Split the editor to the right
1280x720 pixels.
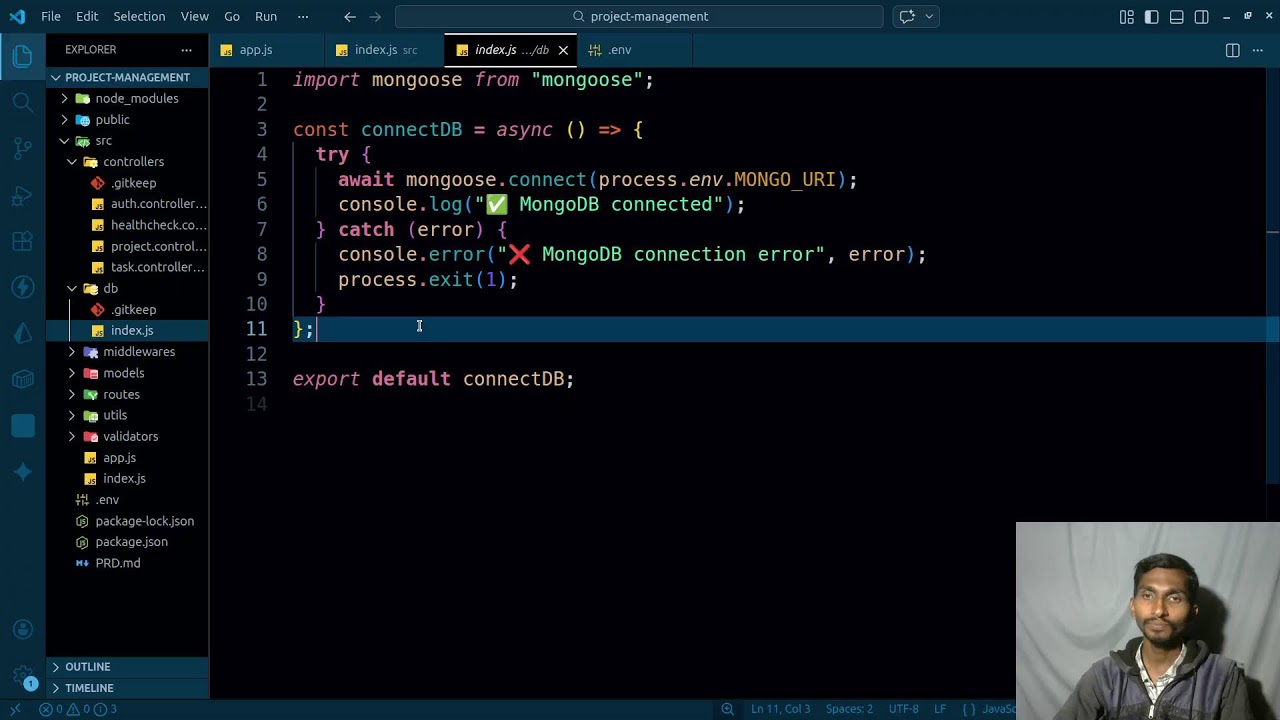(1232, 50)
